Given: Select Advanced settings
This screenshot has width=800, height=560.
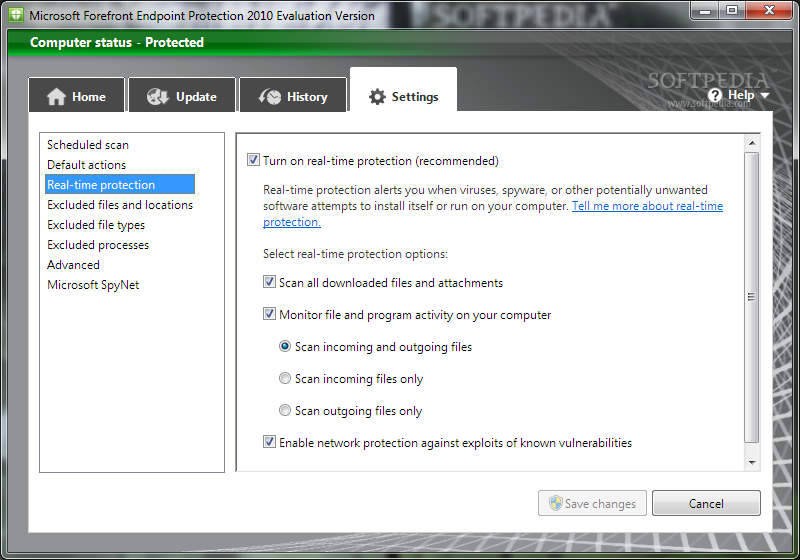Looking at the screenshot, I should pyautogui.click(x=73, y=265).
